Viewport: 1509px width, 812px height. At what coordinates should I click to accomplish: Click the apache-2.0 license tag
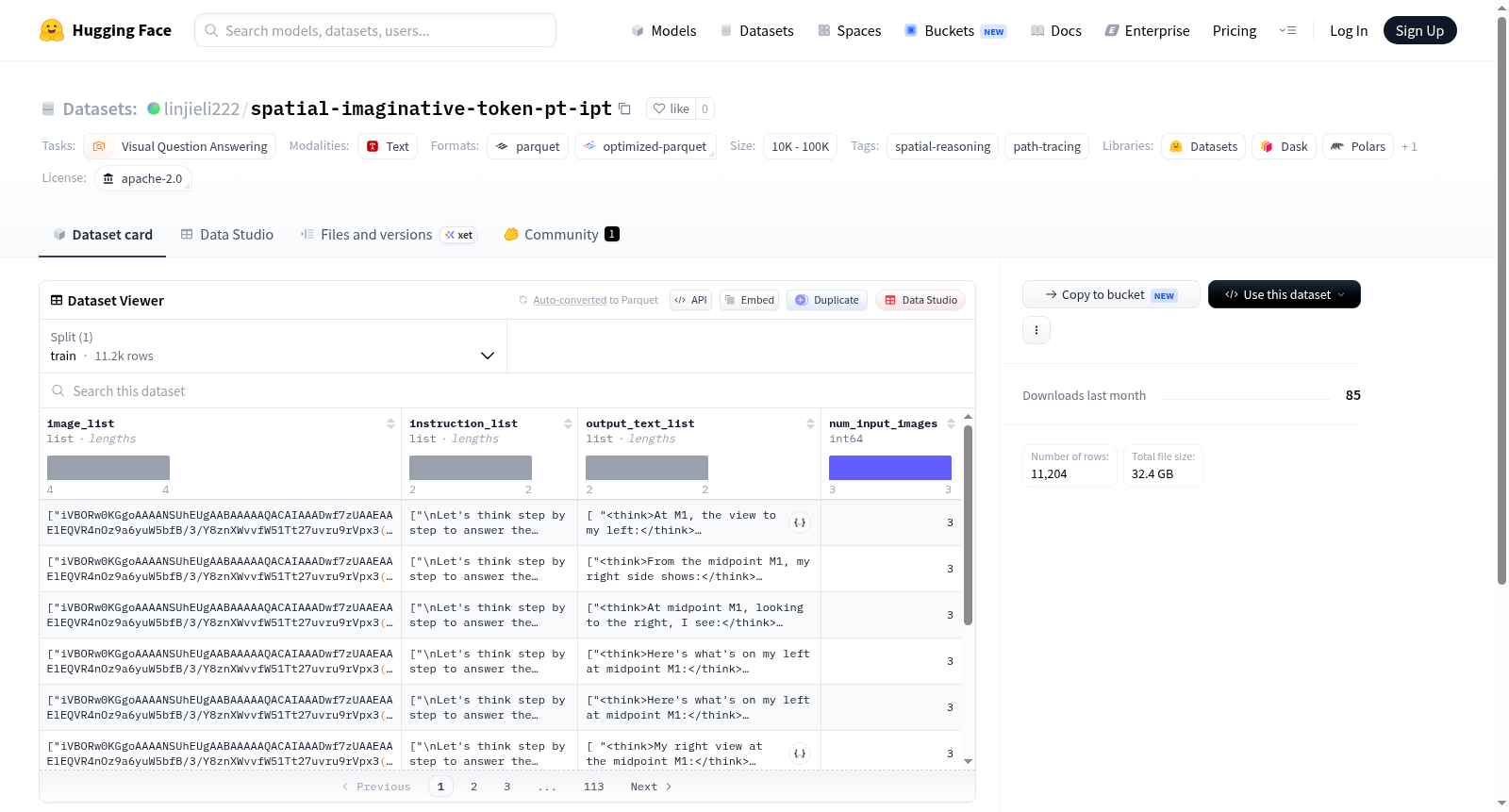tap(143, 178)
